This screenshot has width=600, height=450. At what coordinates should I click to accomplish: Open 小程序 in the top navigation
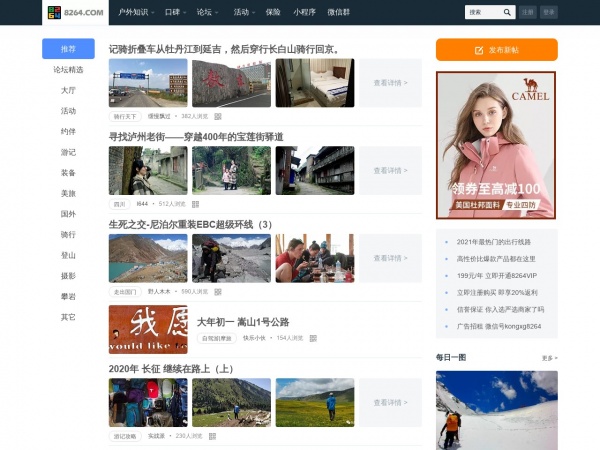(x=304, y=12)
